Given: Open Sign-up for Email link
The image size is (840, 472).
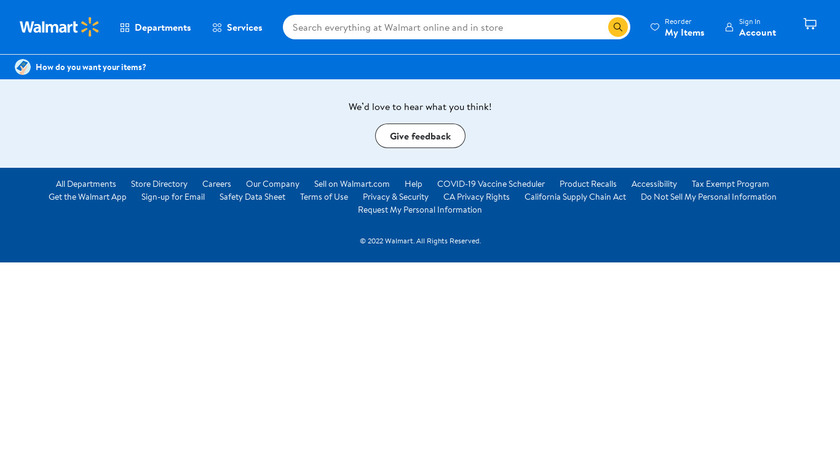Looking at the screenshot, I should pyautogui.click(x=173, y=197).
